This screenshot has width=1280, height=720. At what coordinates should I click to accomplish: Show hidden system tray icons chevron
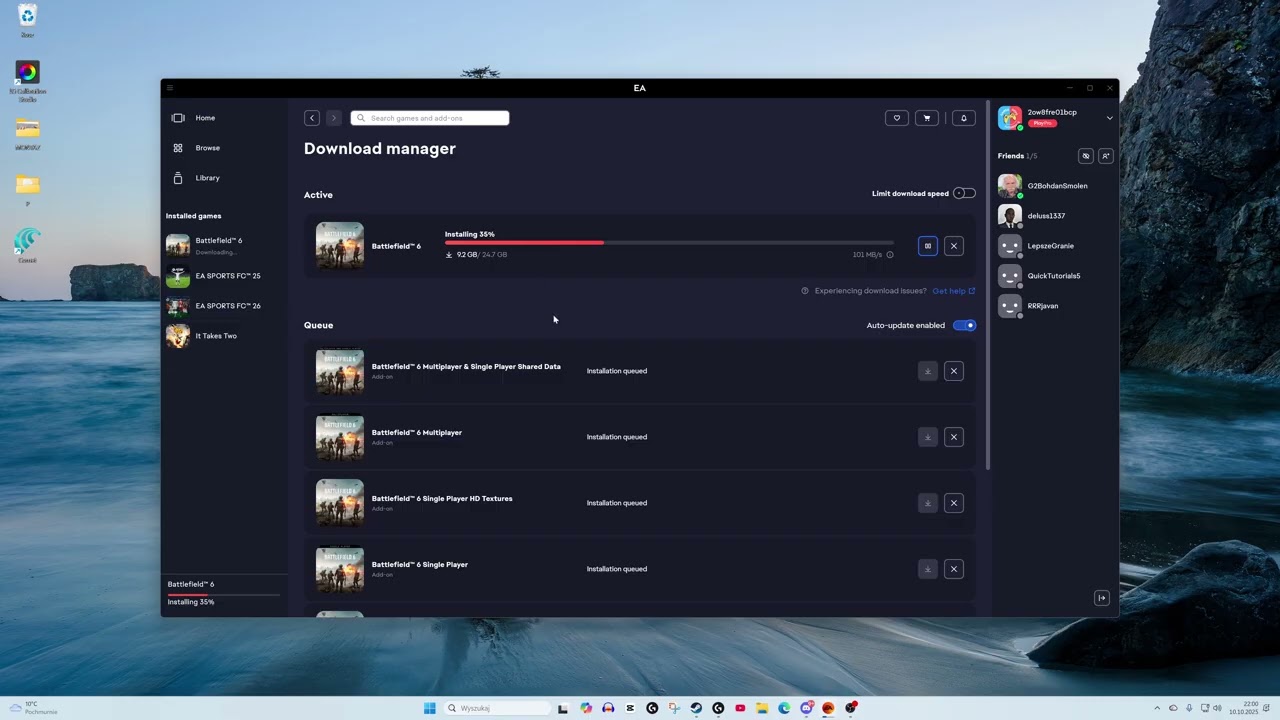coord(1157,708)
